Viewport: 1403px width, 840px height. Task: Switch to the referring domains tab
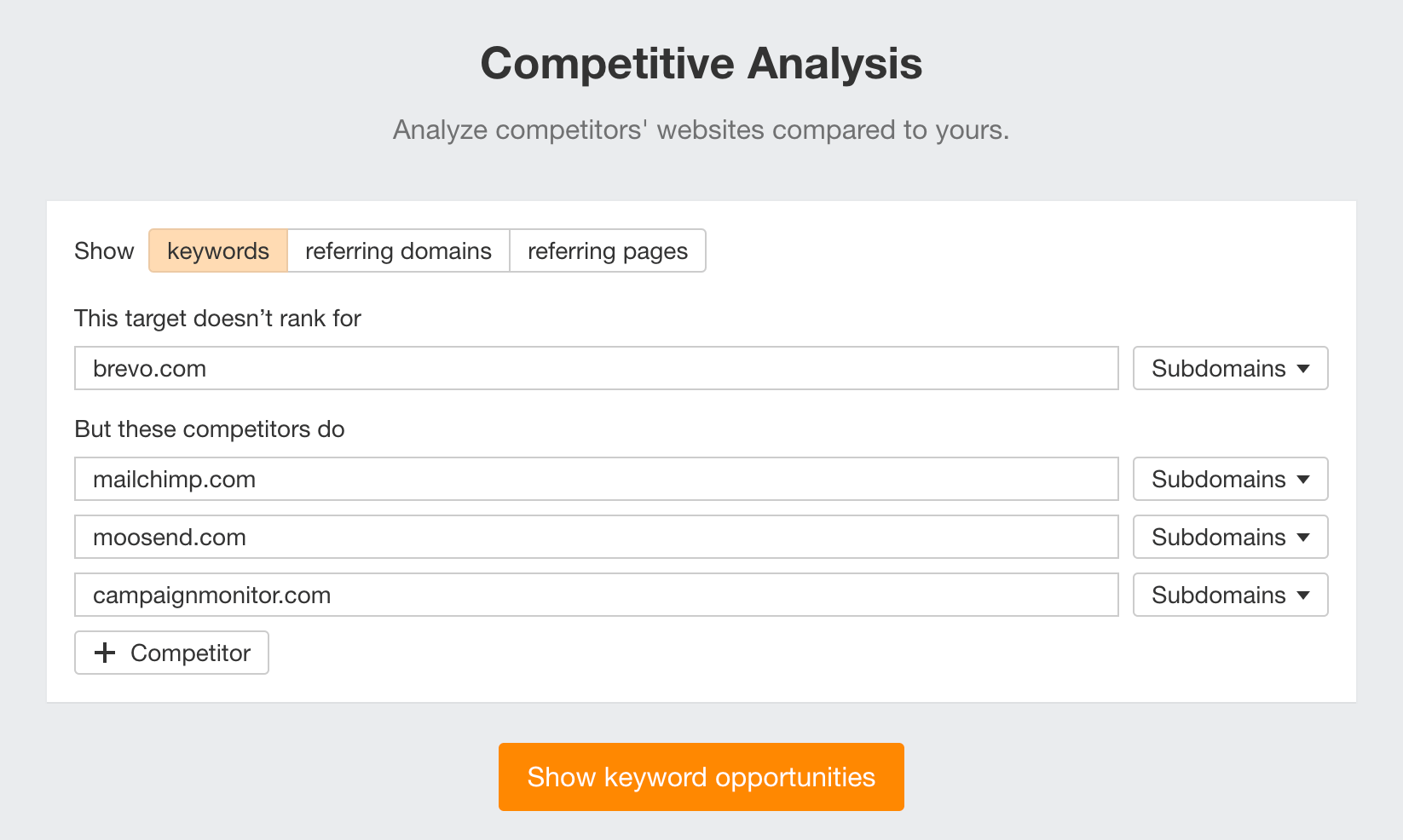click(x=398, y=250)
